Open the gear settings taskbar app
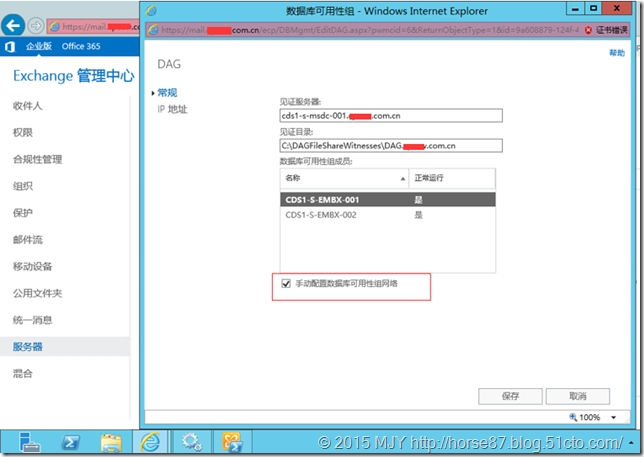The height and width of the screenshot is (457, 644). pyautogui.click(x=191, y=441)
